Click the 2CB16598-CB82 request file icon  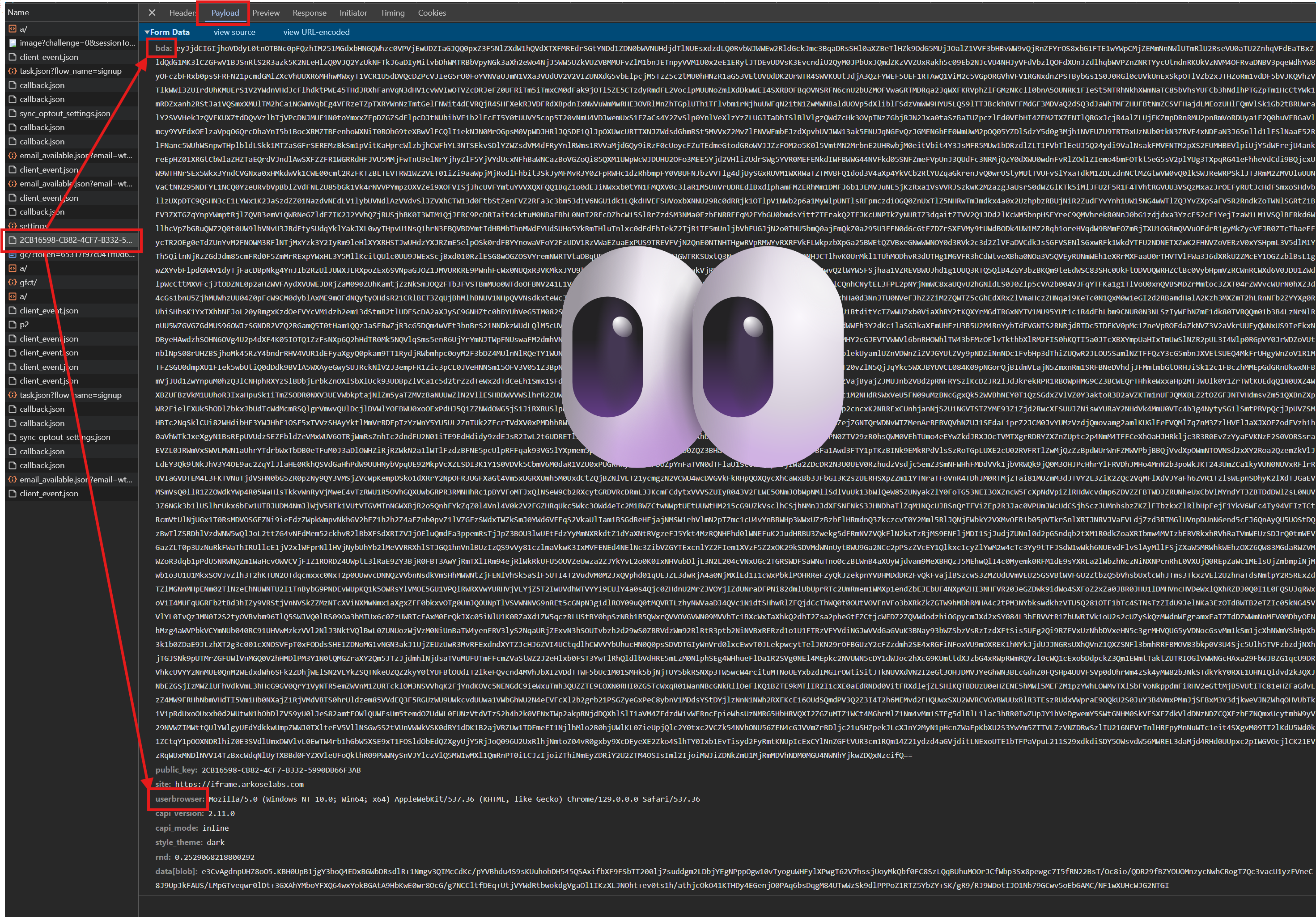(x=13, y=240)
